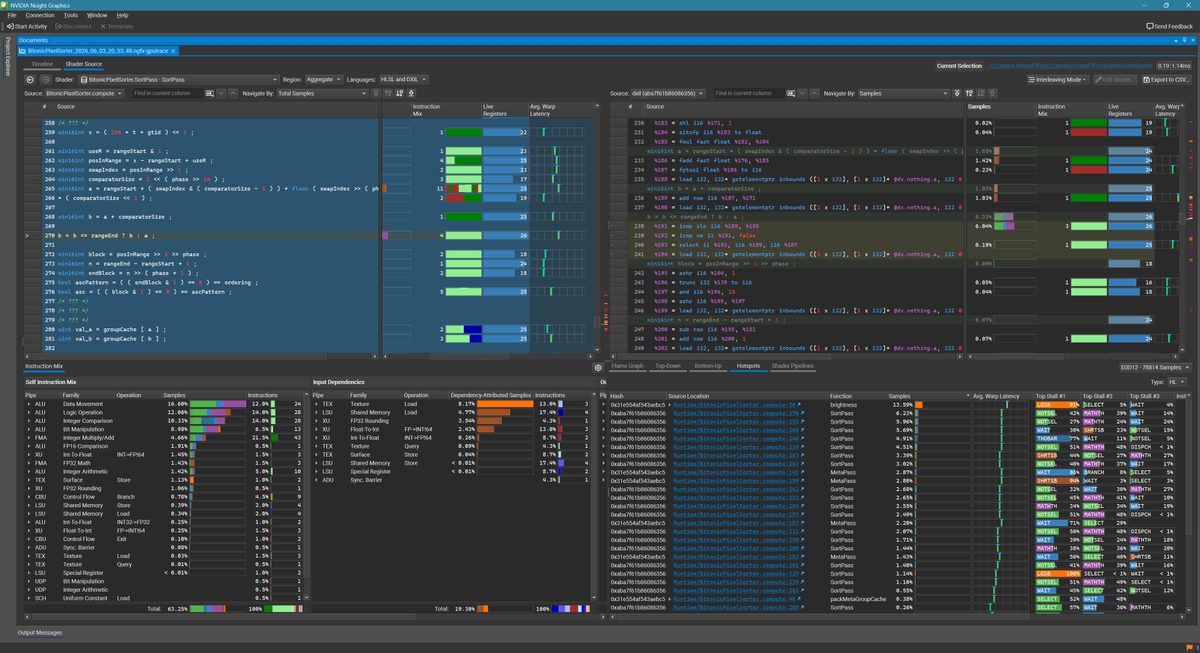Pin the Documents panel
The width and height of the screenshot is (1200, 653).
coord(1184,40)
